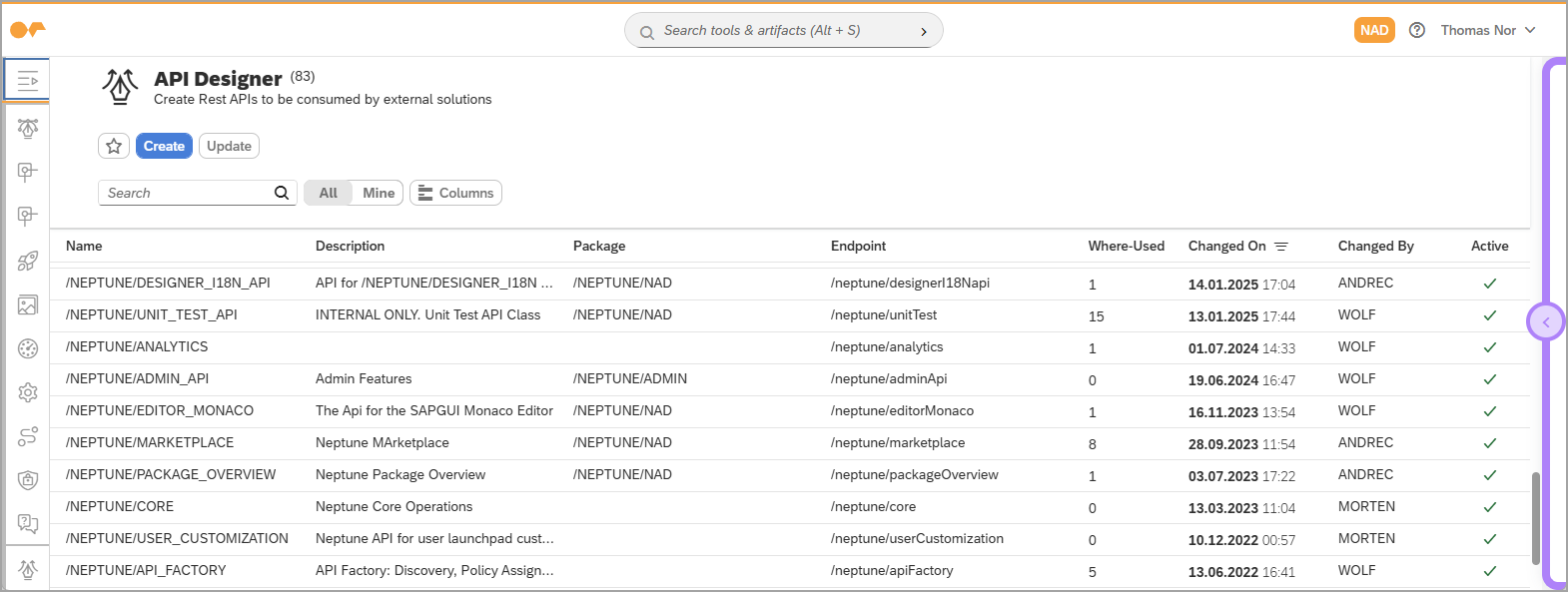Click the NAD system badge
The width and height of the screenshot is (1568, 592).
pos(1374,30)
